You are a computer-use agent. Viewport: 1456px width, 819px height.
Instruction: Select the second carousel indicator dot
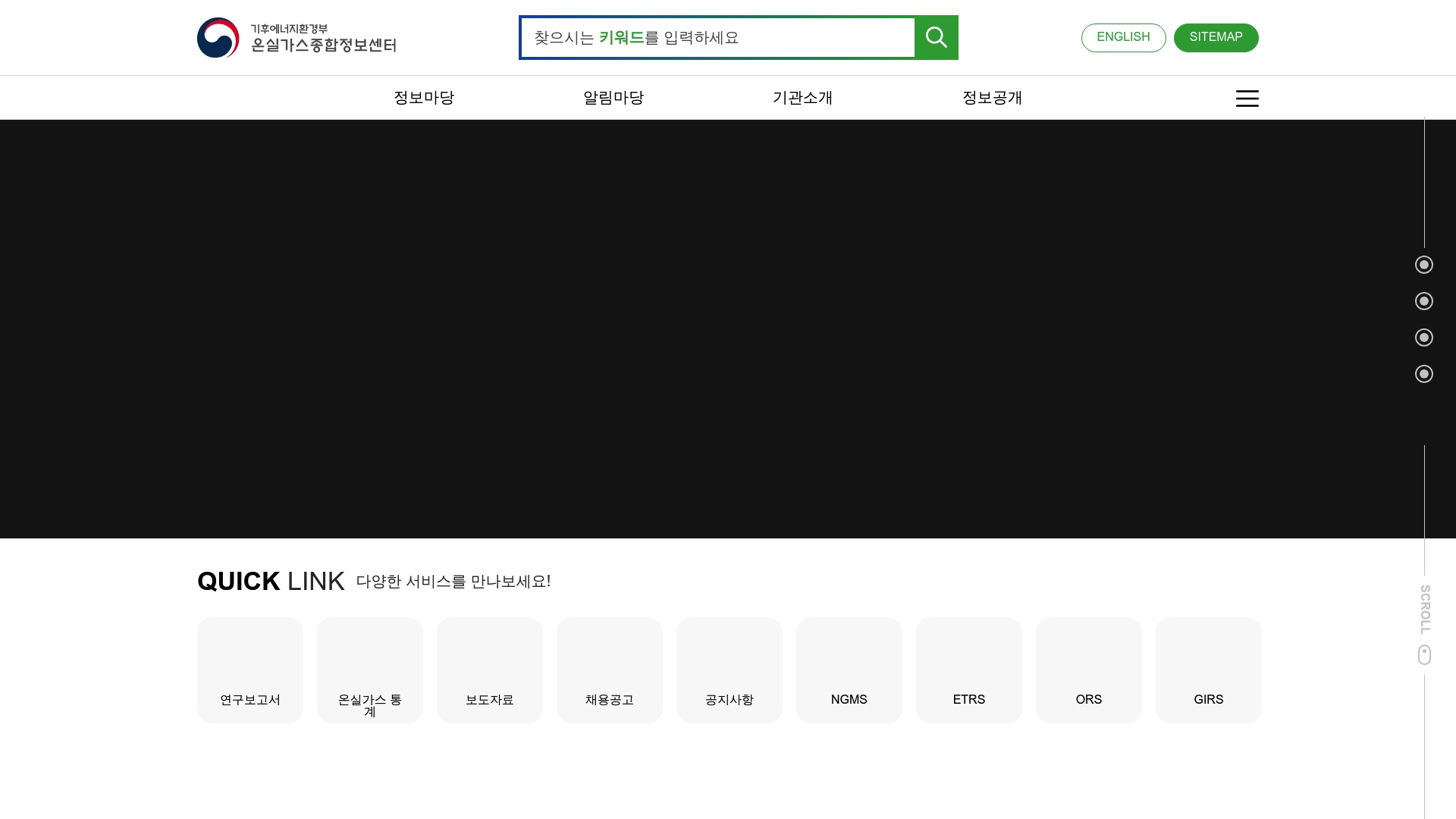(1424, 301)
